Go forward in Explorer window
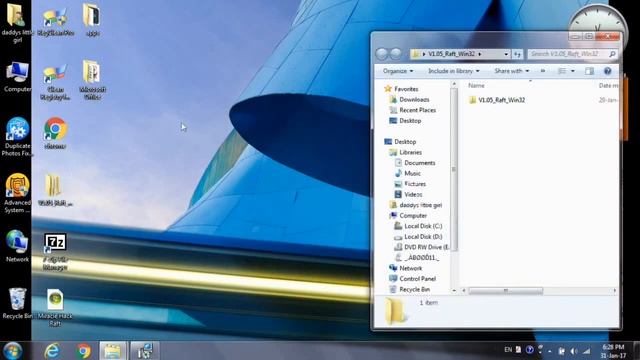This screenshot has height=360, width=640. click(396, 53)
